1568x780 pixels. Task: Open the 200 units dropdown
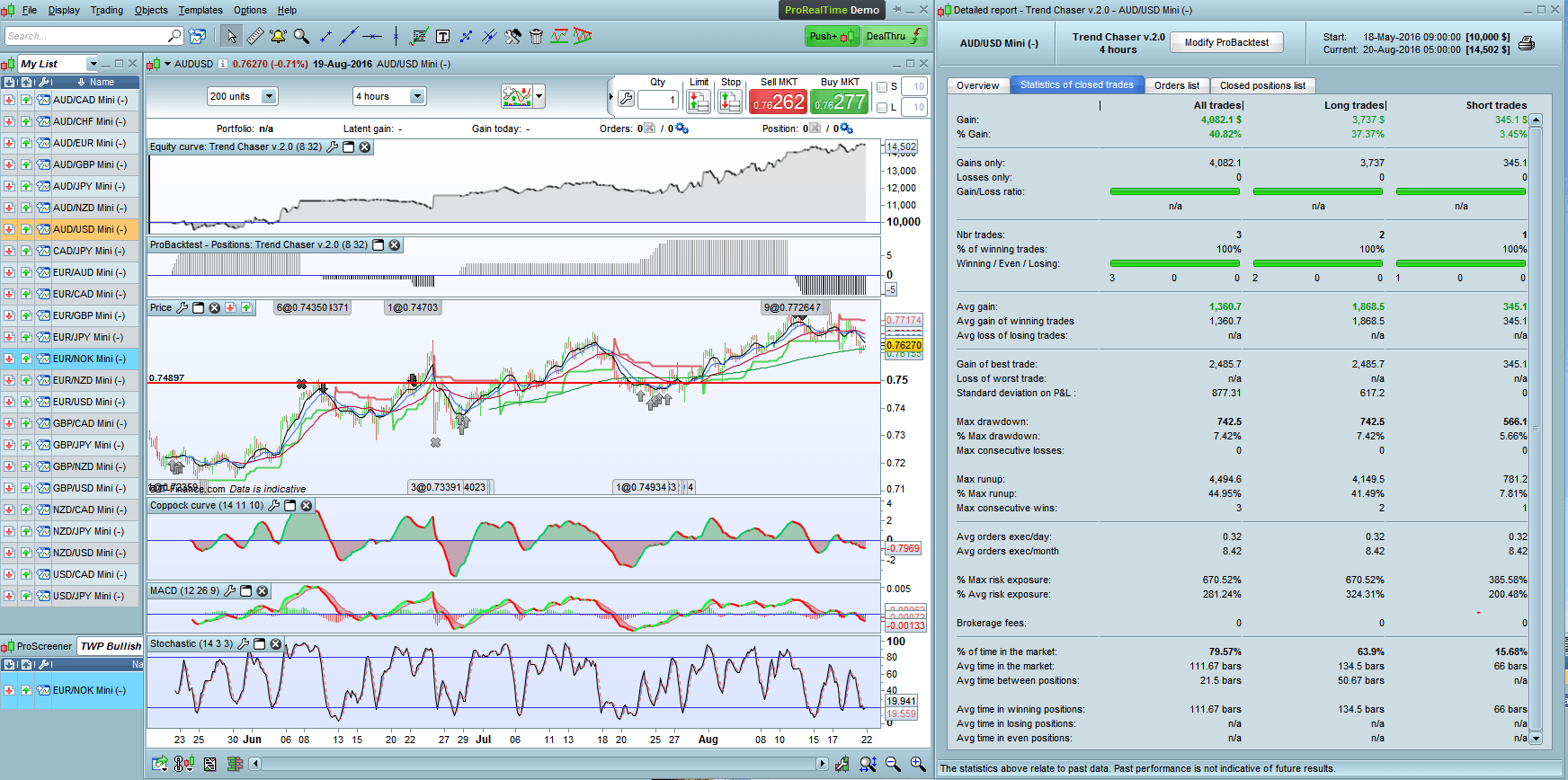268,96
